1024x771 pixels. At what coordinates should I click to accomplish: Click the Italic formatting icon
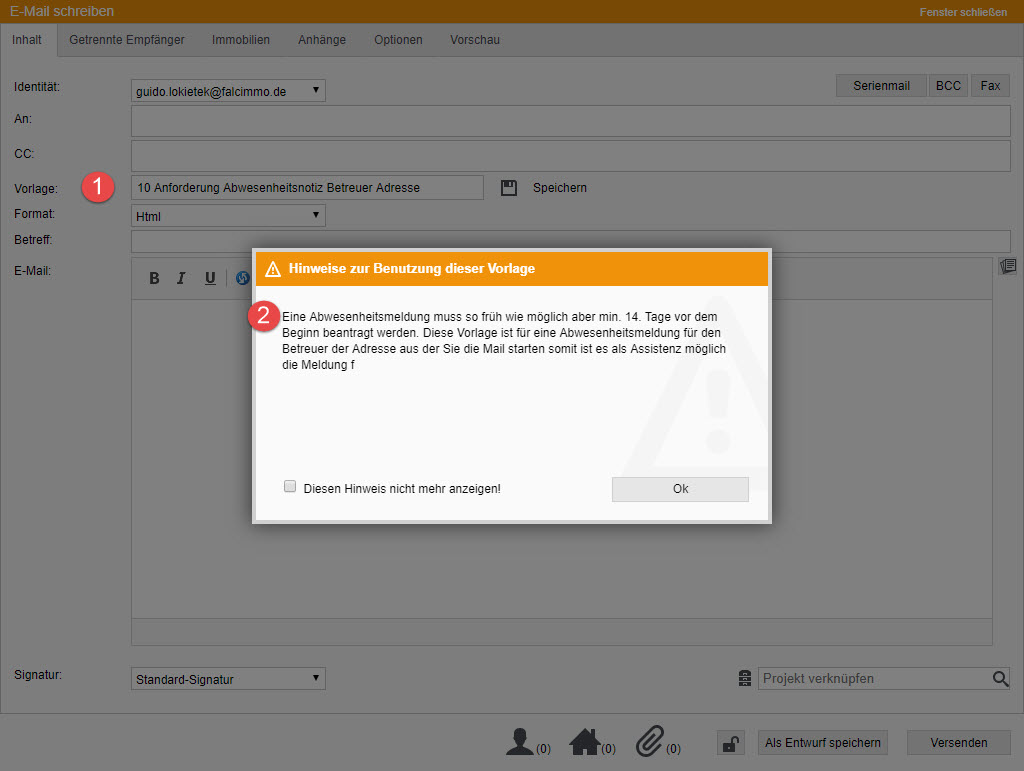(x=181, y=278)
